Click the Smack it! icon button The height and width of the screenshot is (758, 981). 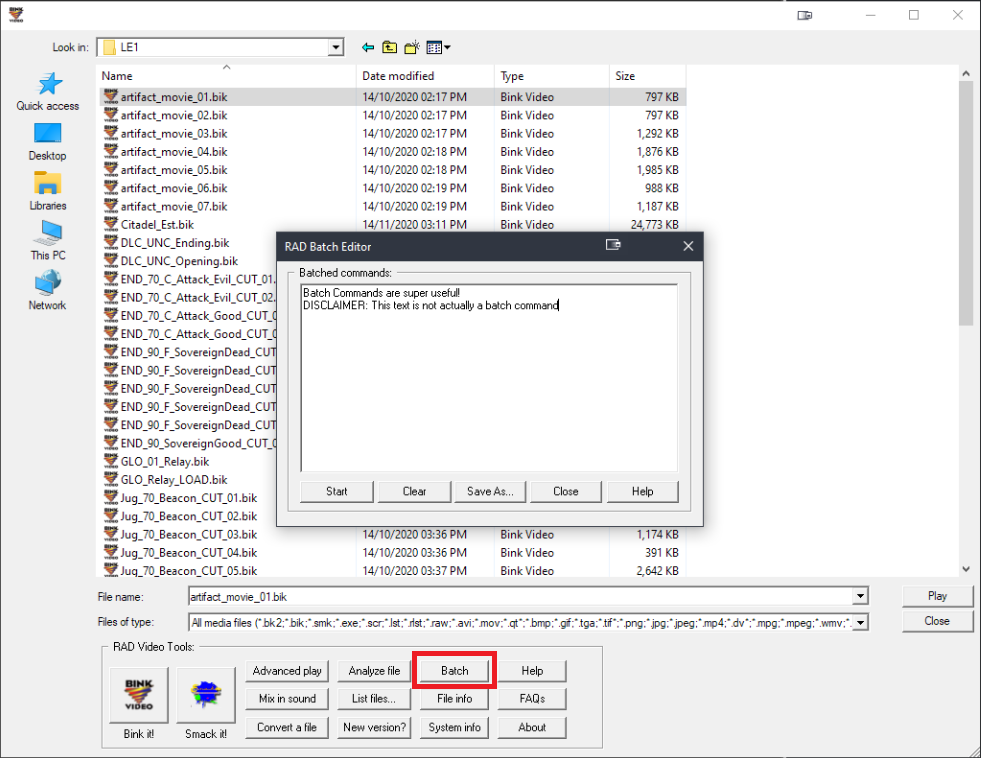pos(206,694)
